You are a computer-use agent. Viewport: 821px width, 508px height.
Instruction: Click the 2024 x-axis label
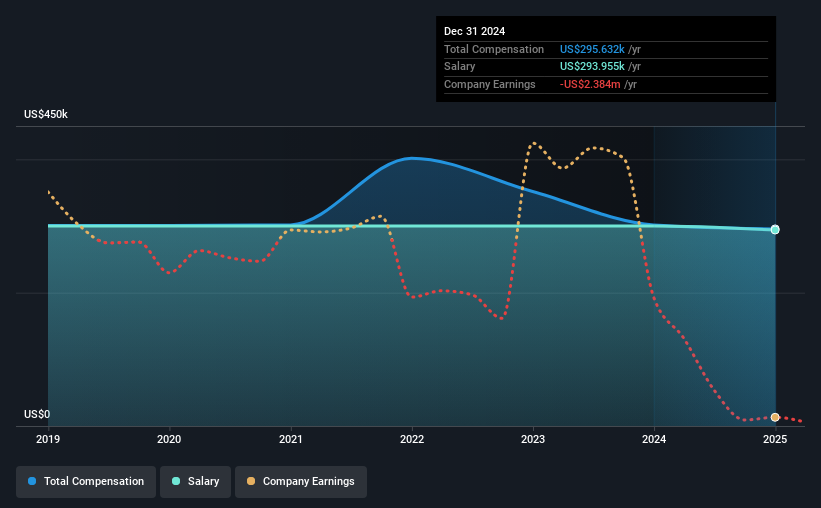click(654, 439)
